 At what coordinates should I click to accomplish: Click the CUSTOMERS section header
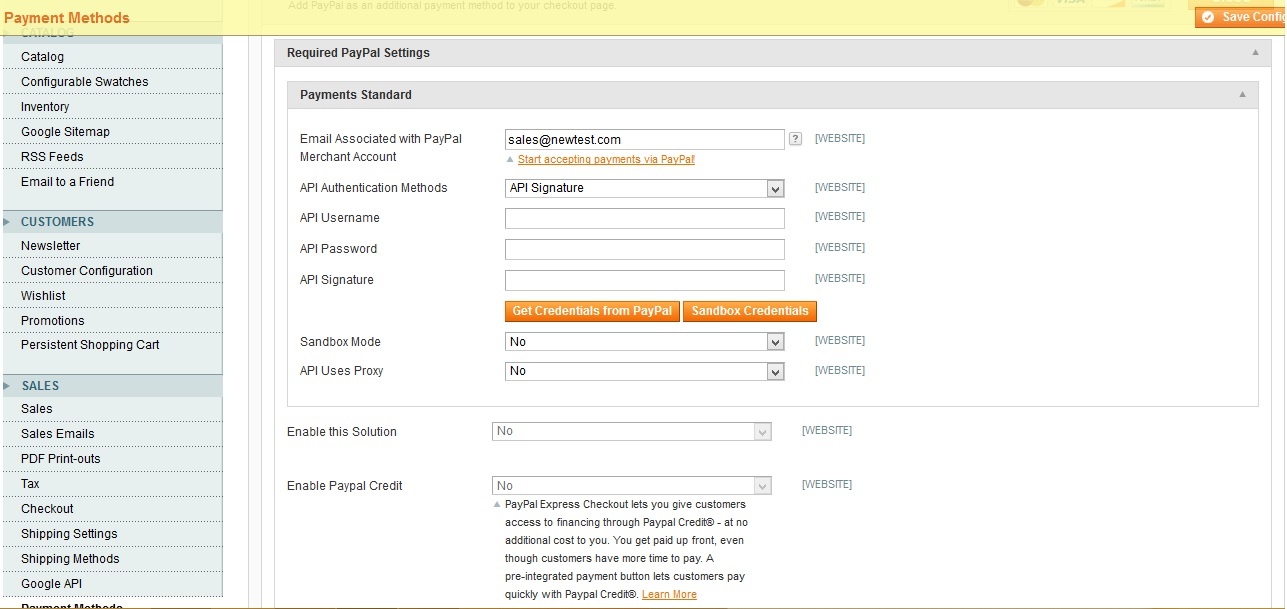[x=111, y=222]
